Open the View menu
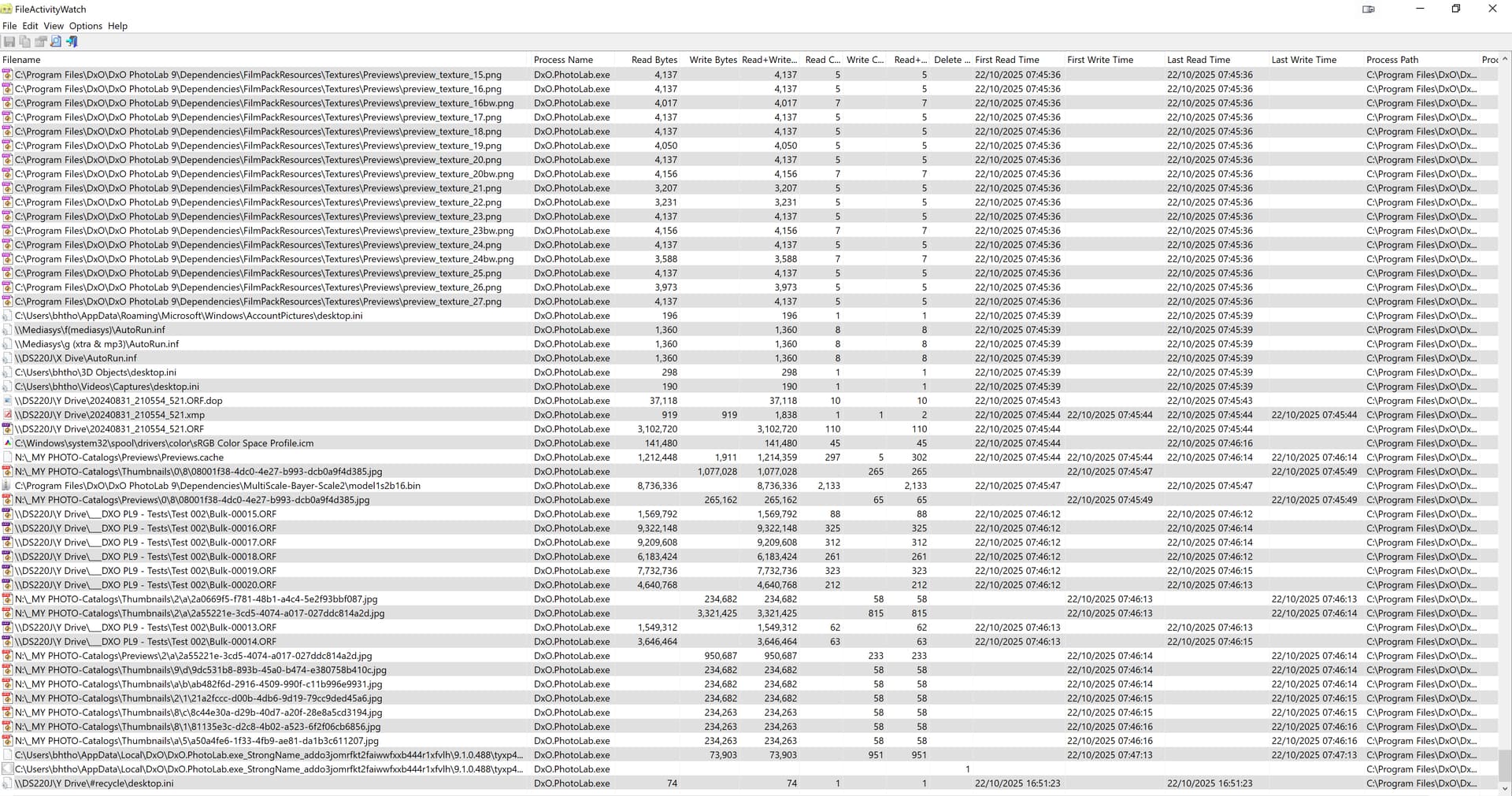 pos(54,26)
